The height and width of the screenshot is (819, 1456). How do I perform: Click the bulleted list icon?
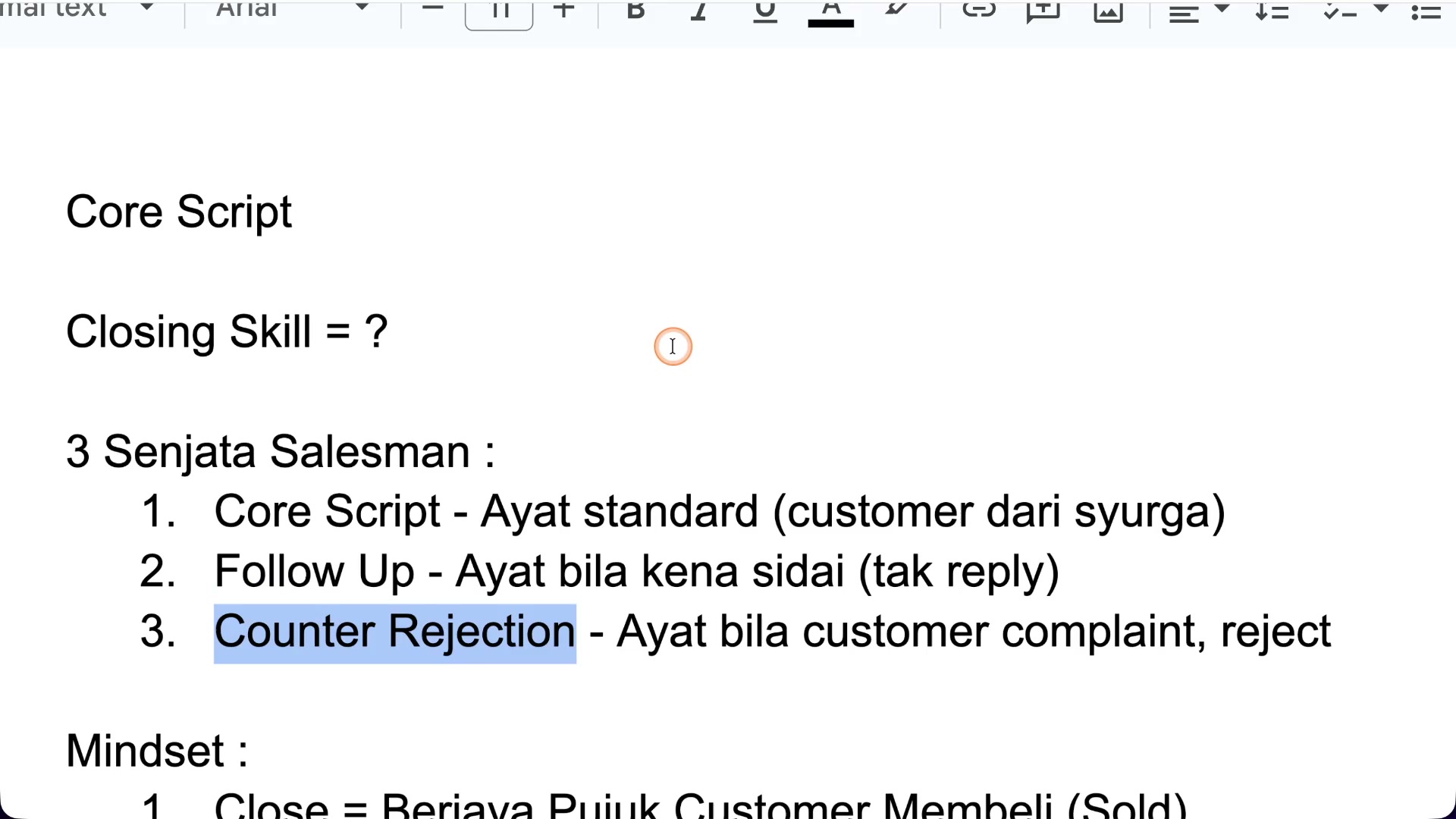tap(1426, 11)
